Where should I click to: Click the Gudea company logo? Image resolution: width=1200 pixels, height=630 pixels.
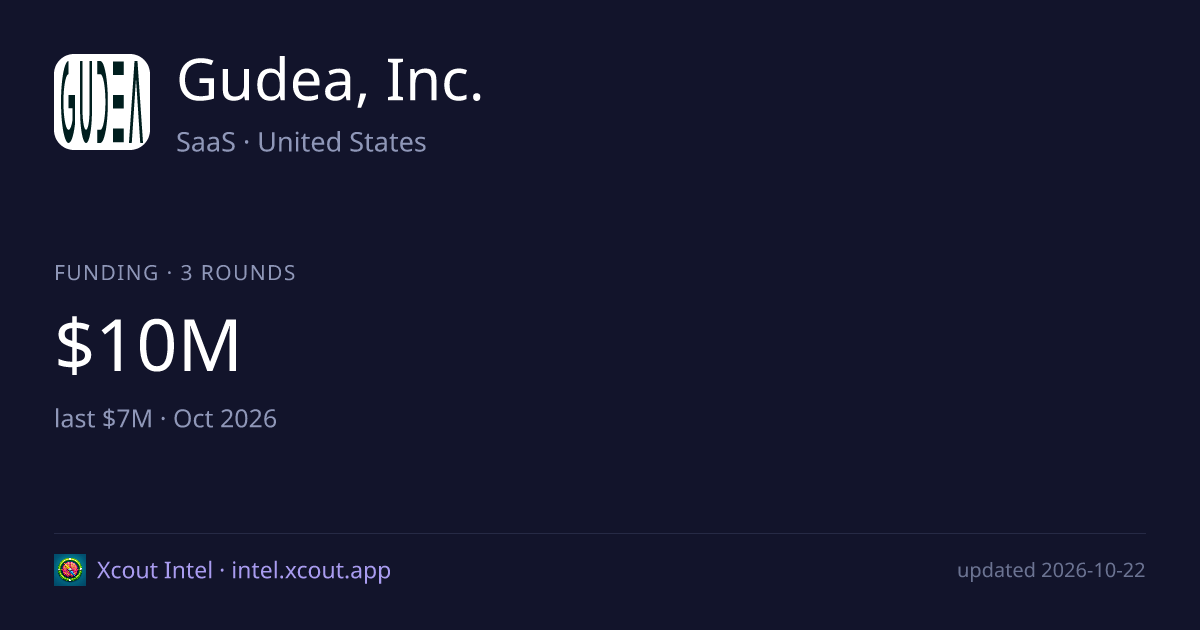point(102,102)
